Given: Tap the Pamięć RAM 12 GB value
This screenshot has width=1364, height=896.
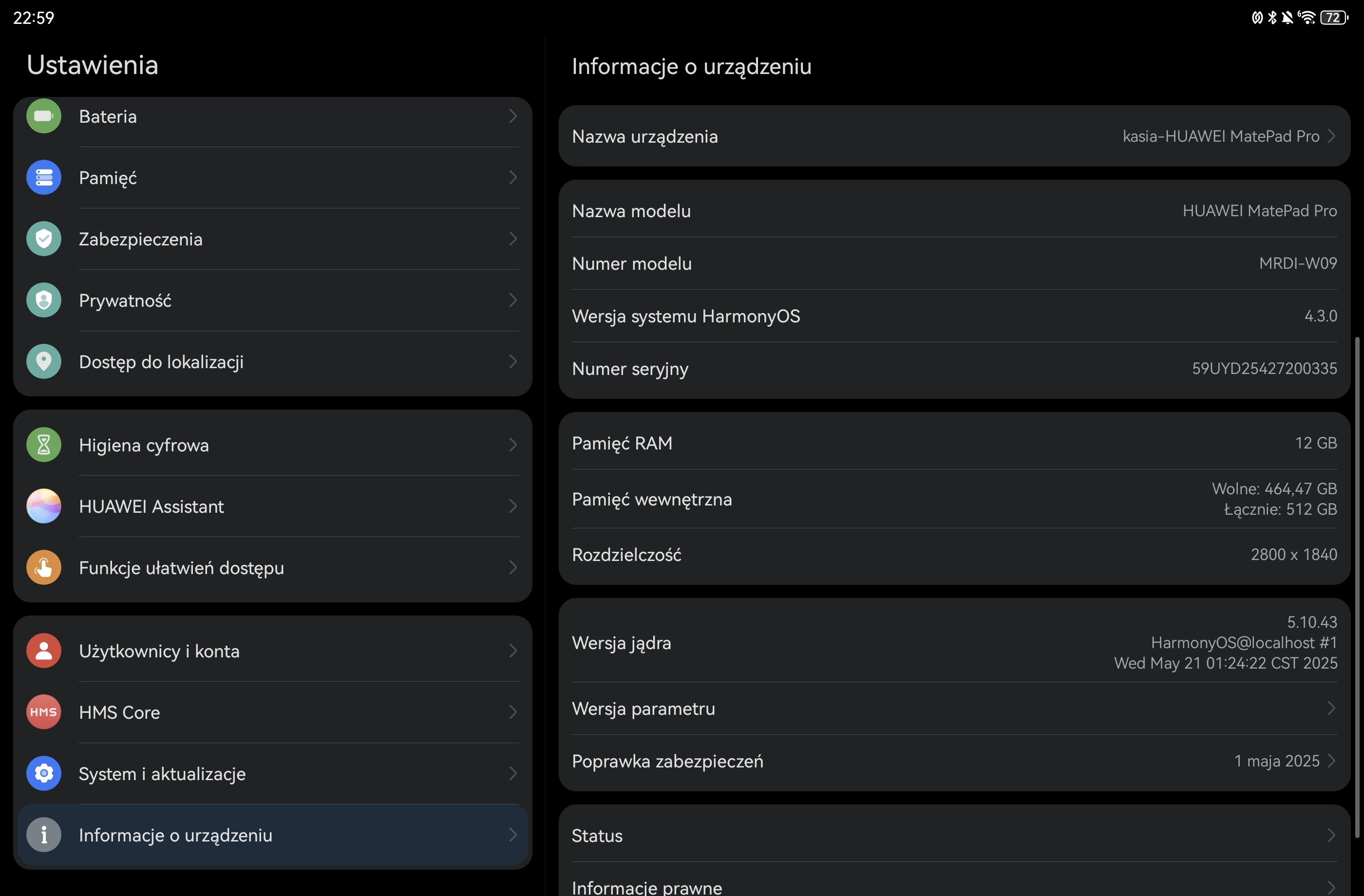Looking at the screenshot, I should (1316, 443).
